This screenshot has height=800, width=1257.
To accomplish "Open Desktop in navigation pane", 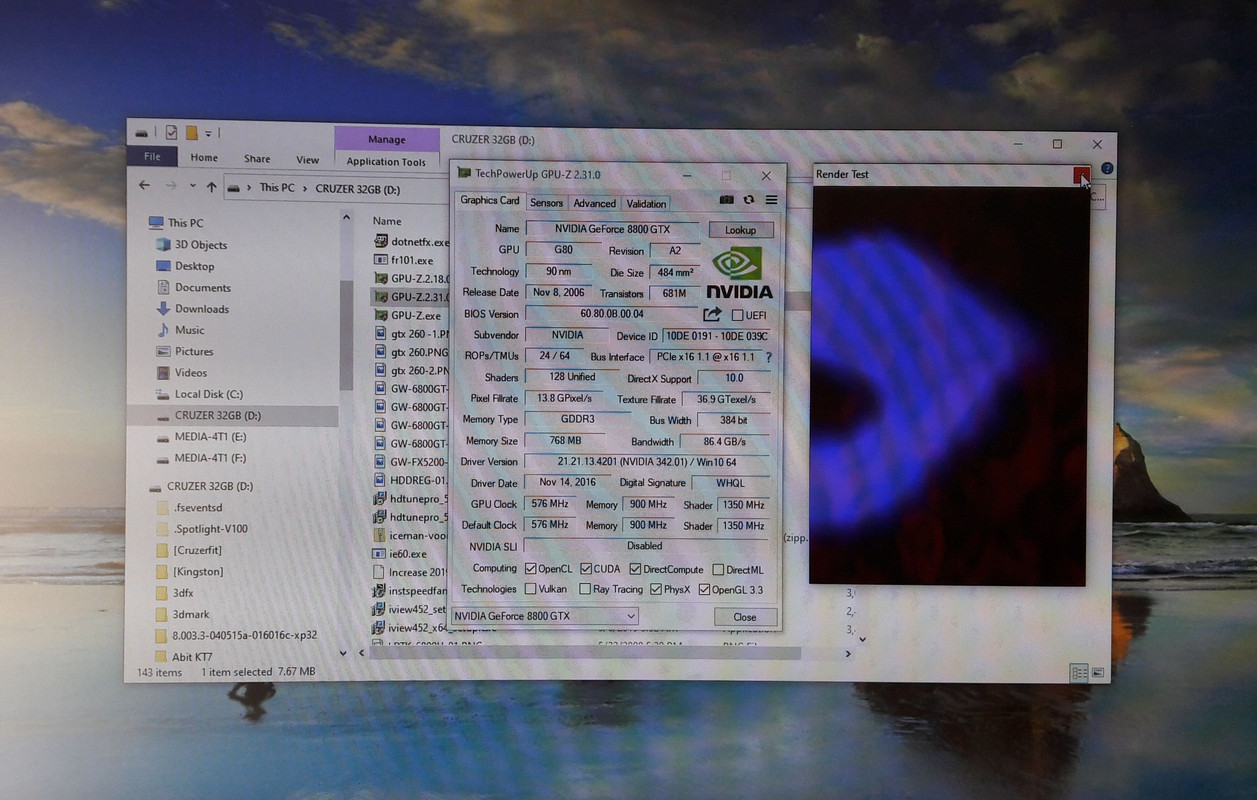I will click(x=185, y=266).
